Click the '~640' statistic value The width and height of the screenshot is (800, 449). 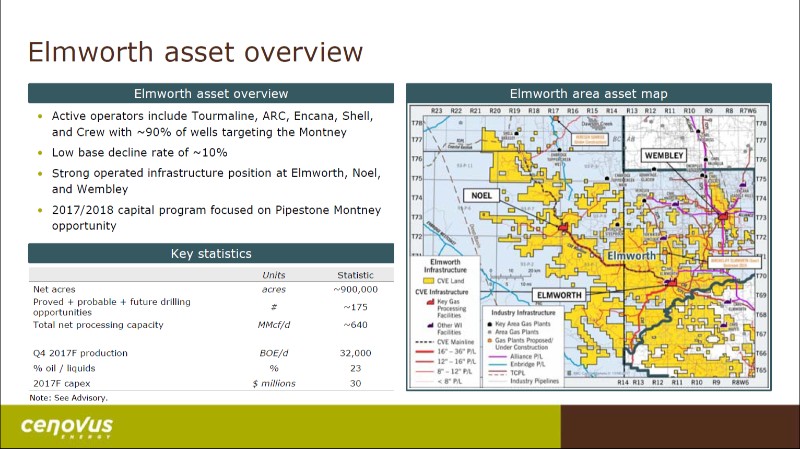point(355,325)
